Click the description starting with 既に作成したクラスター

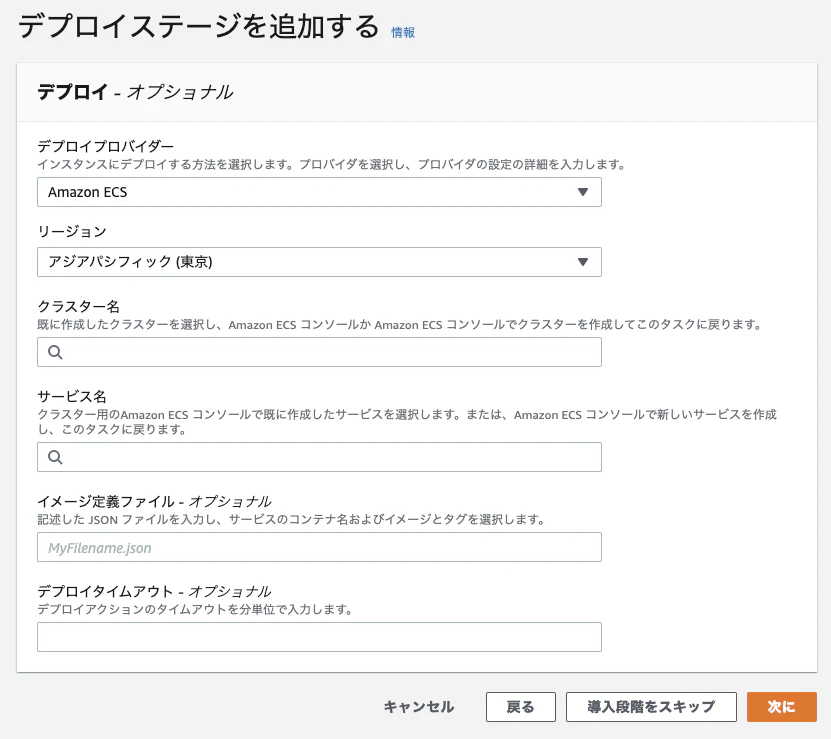400,324
